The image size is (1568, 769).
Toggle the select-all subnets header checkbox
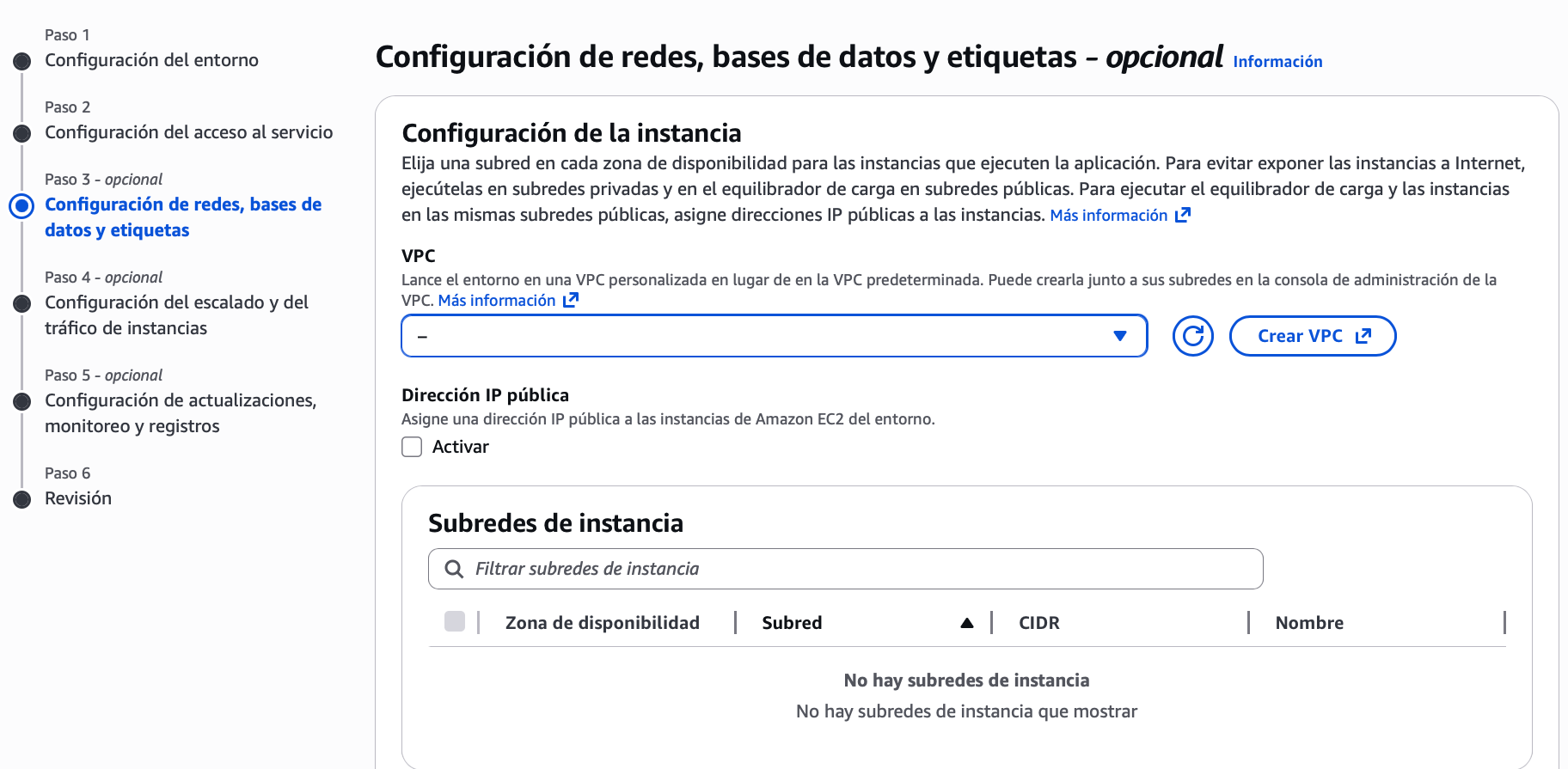tap(455, 621)
